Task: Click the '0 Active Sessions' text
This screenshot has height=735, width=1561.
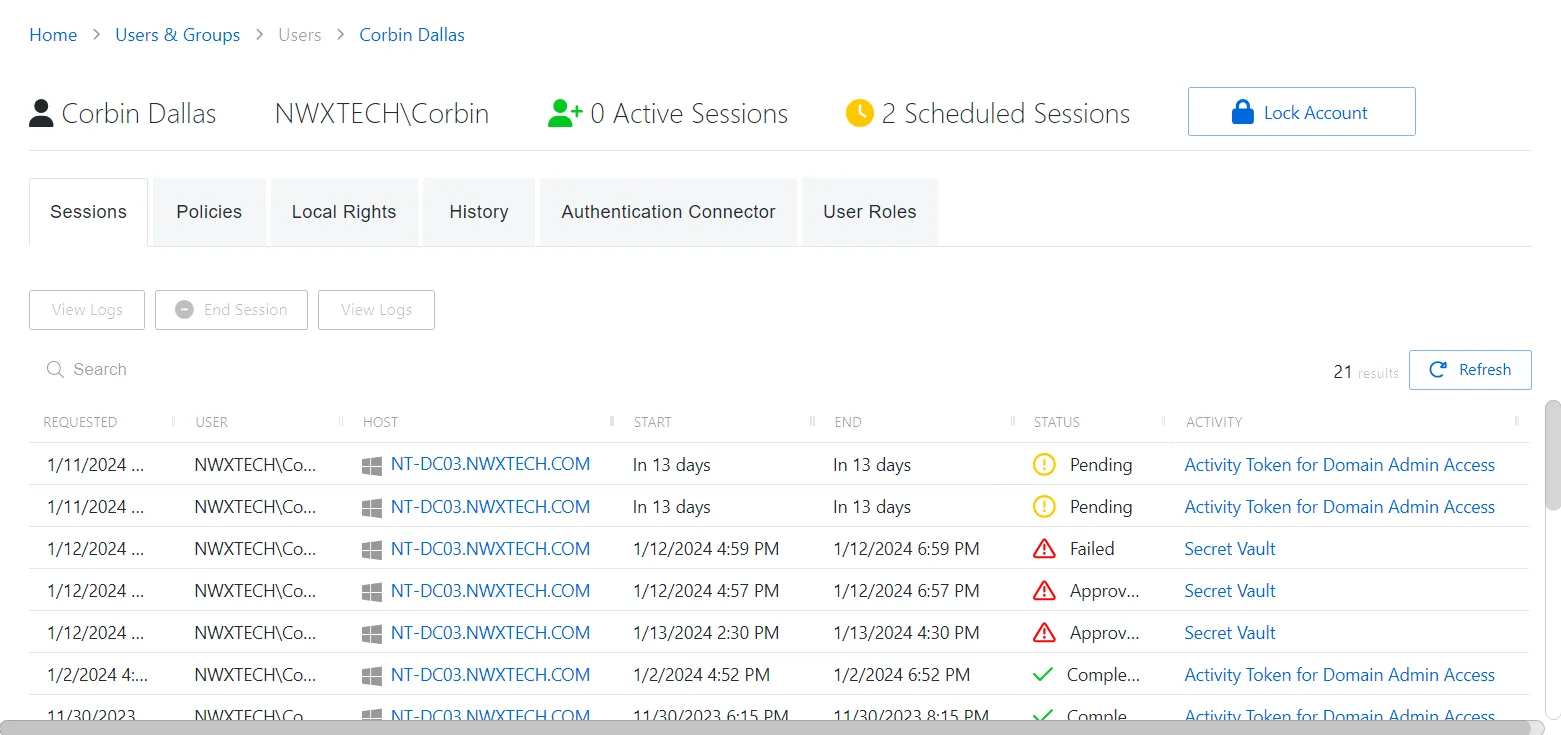Action: tap(689, 114)
